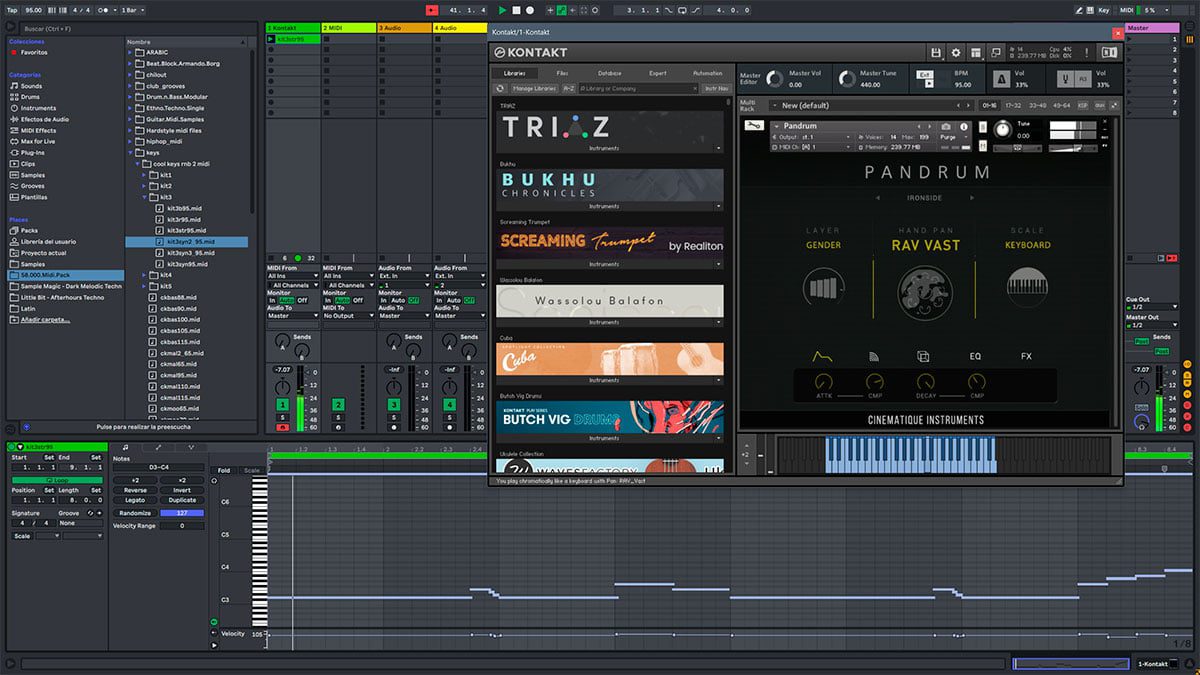Select Sounds category in browser
Viewport: 1200px width, 675px height.
31,86
